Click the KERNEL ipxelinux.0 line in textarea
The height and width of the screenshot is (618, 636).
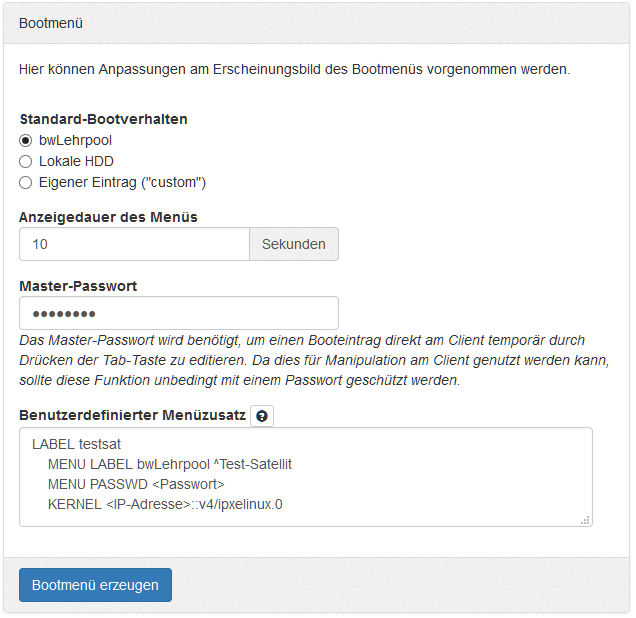point(165,504)
